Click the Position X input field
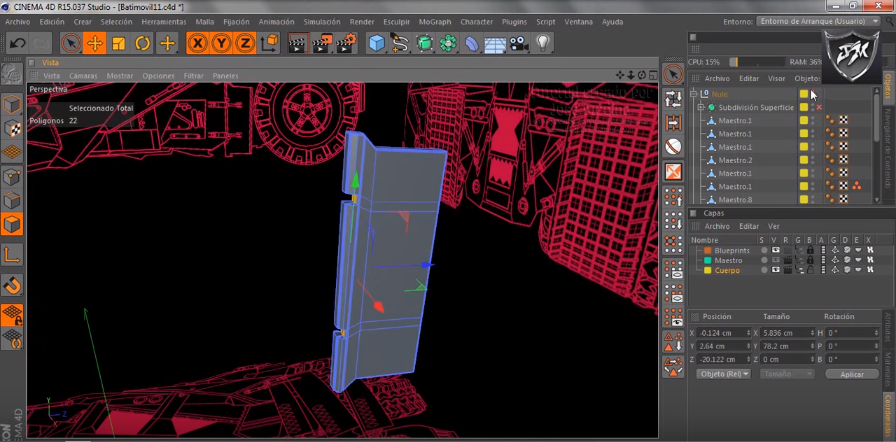This screenshot has width=896, height=442. tap(722, 333)
